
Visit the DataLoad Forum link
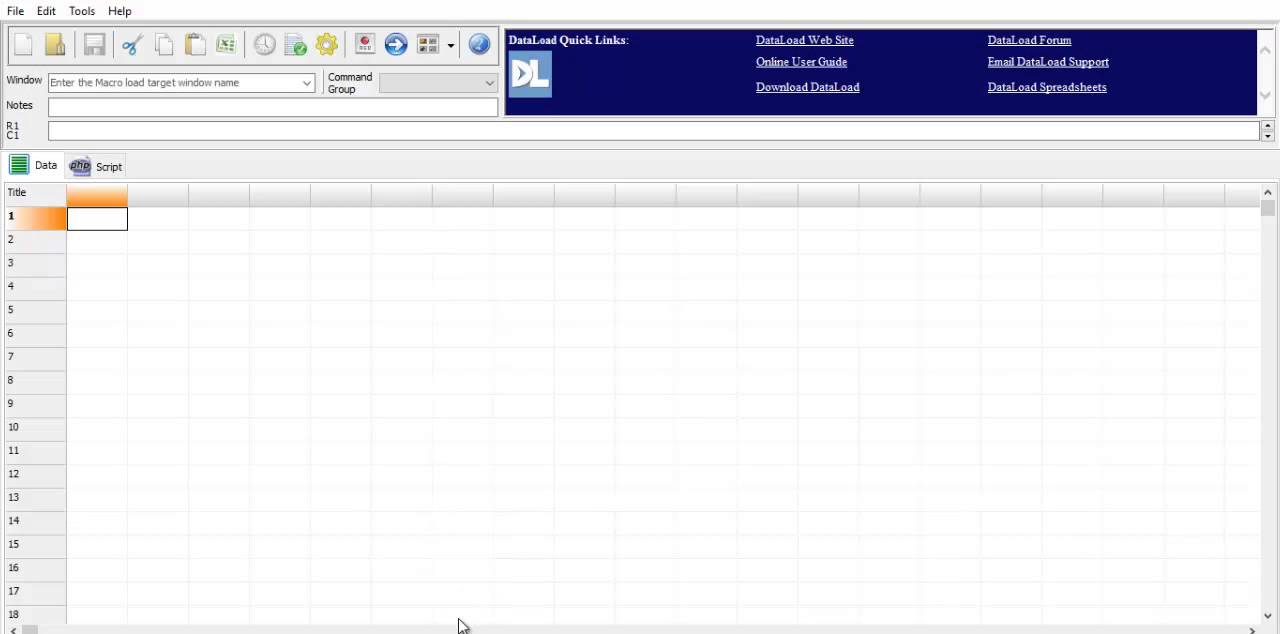coord(1029,40)
